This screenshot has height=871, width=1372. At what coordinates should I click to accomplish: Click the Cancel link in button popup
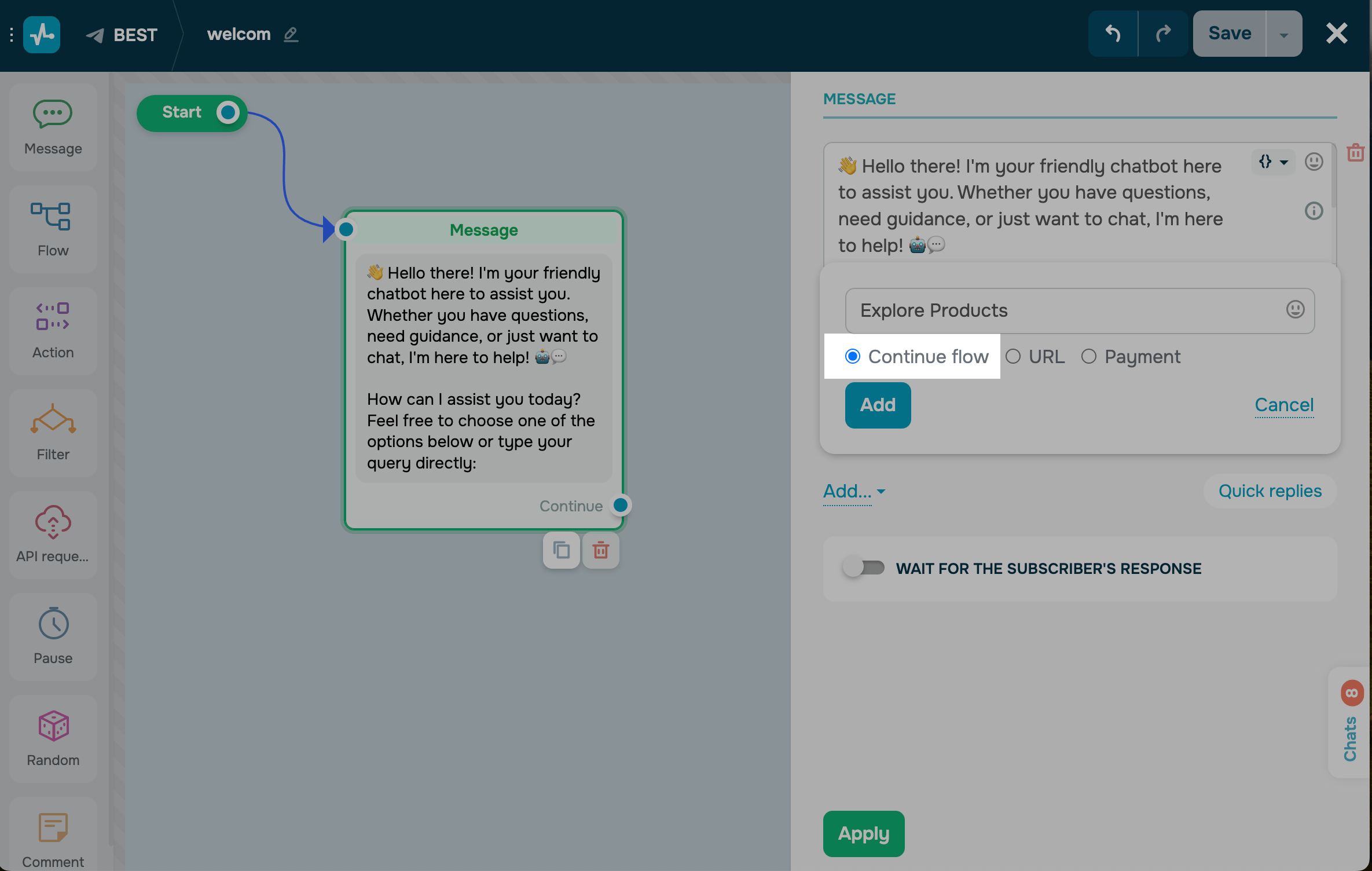pyautogui.click(x=1283, y=405)
